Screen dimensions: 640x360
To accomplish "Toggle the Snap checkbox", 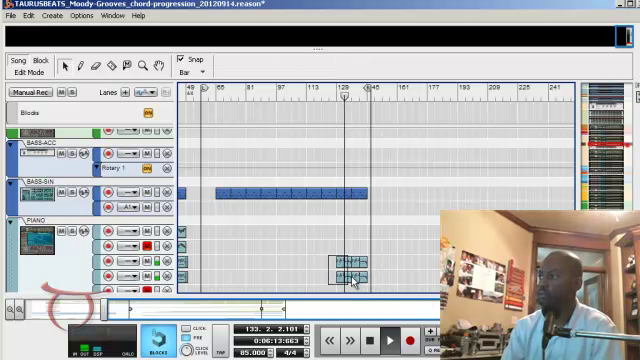I will pyautogui.click(x=180, y=59).
